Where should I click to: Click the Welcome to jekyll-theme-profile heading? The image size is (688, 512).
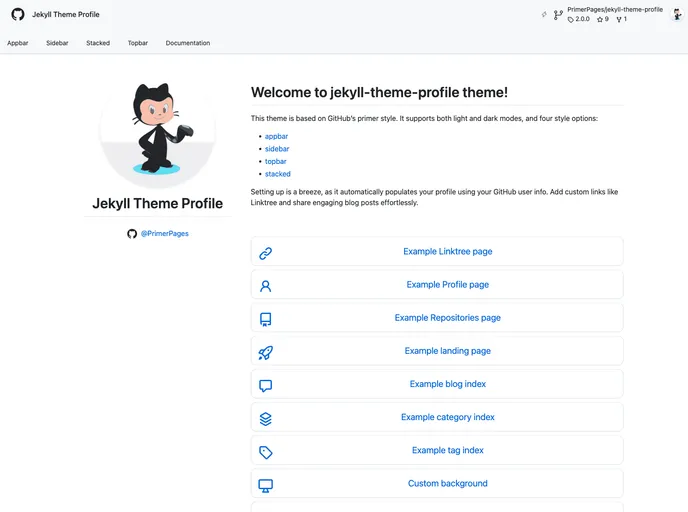(379, 93)
